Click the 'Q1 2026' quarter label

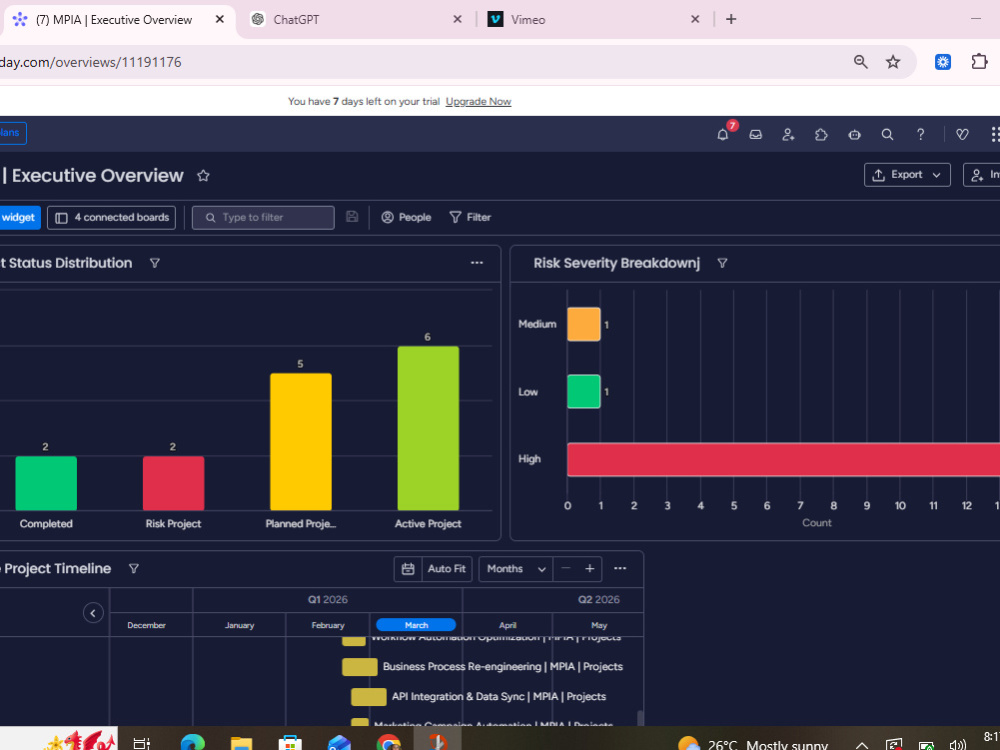(328, 599)
